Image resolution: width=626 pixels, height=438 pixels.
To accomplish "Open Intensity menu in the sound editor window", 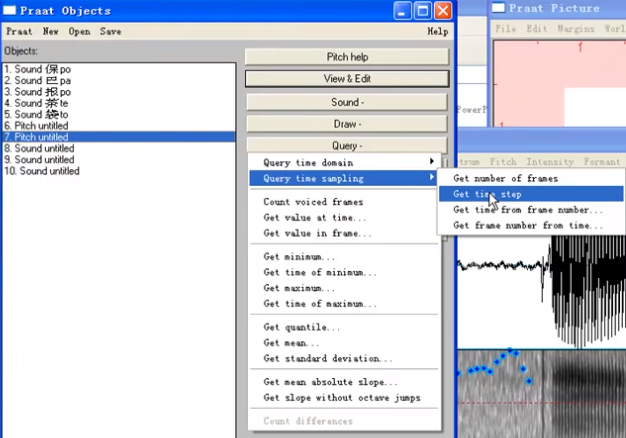I will pyautogui.click(x=550, y=162).
